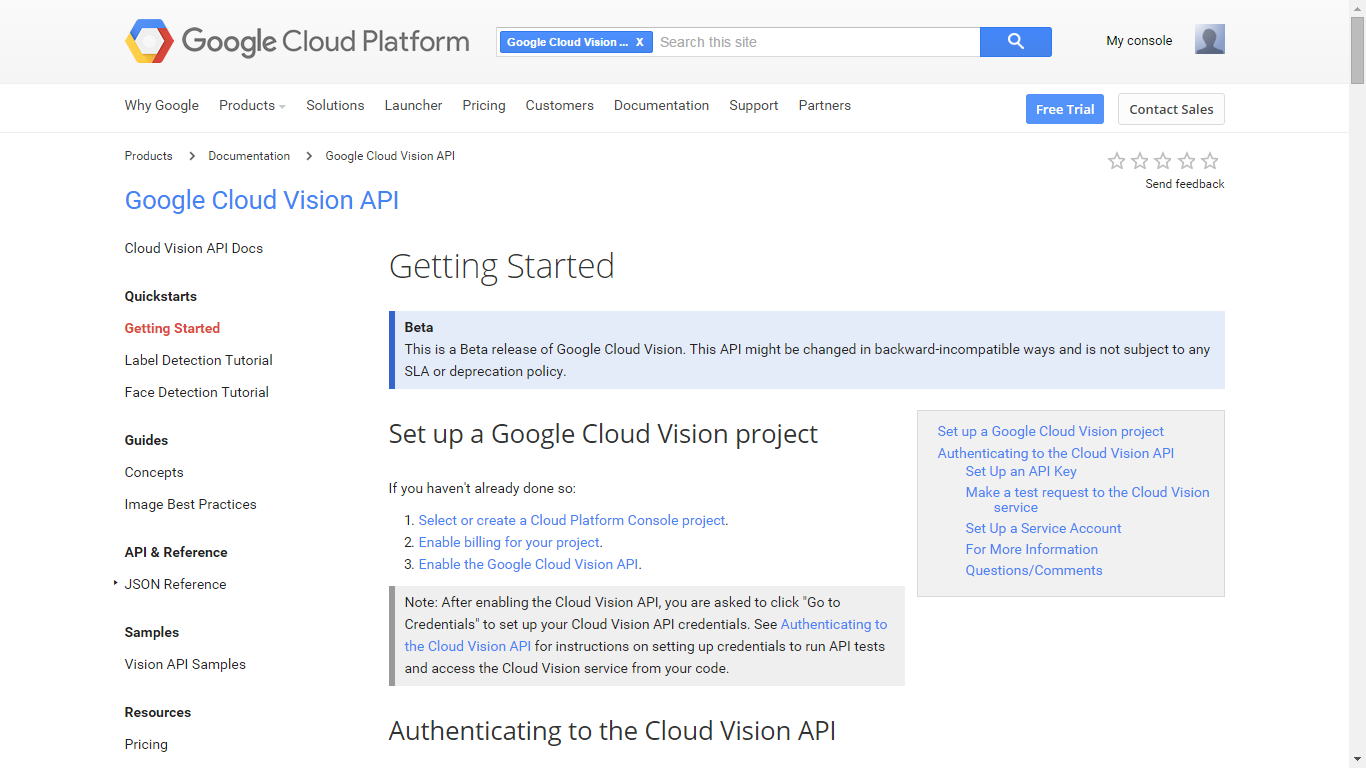Open Documentation in the top navigation
The width and height of the screenshot is (1366, 768).
coord(661,105)
